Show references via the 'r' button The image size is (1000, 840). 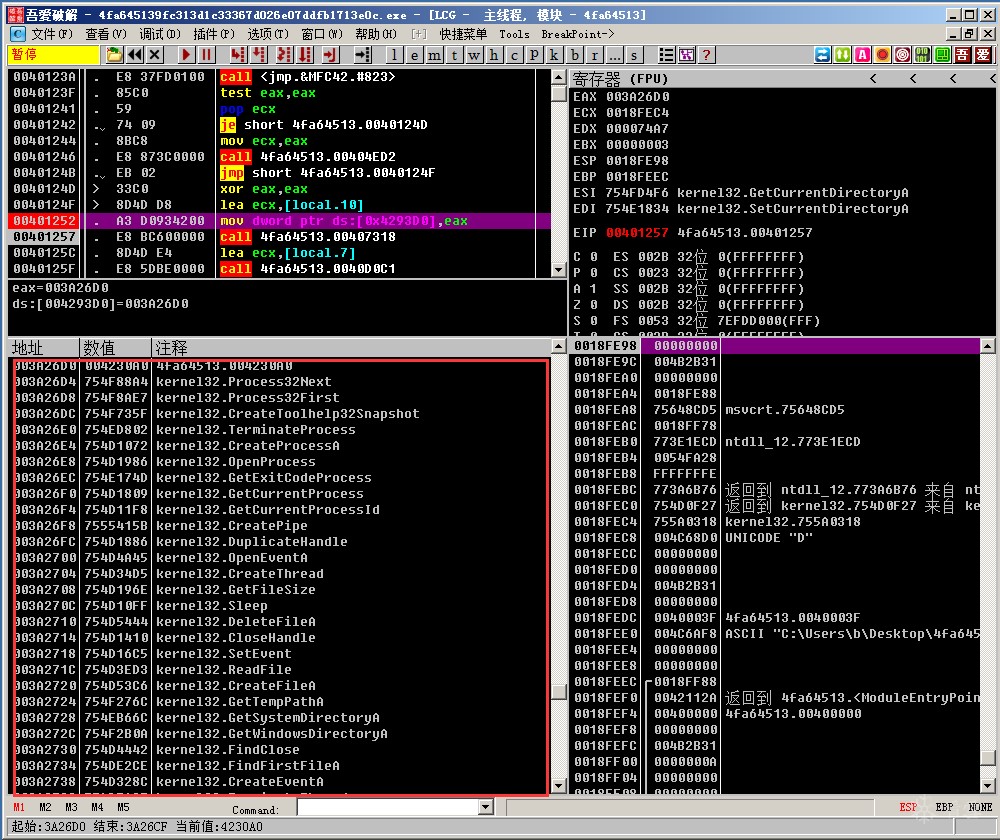[594, 55]
